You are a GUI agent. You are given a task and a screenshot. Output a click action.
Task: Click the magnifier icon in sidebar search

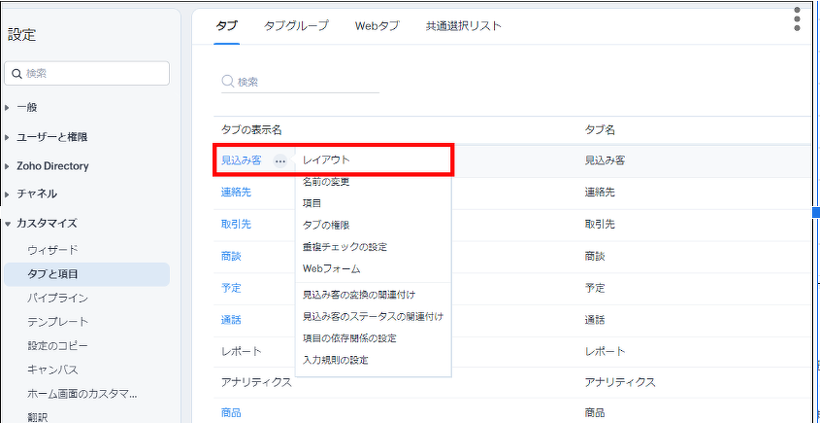(17, 73)
